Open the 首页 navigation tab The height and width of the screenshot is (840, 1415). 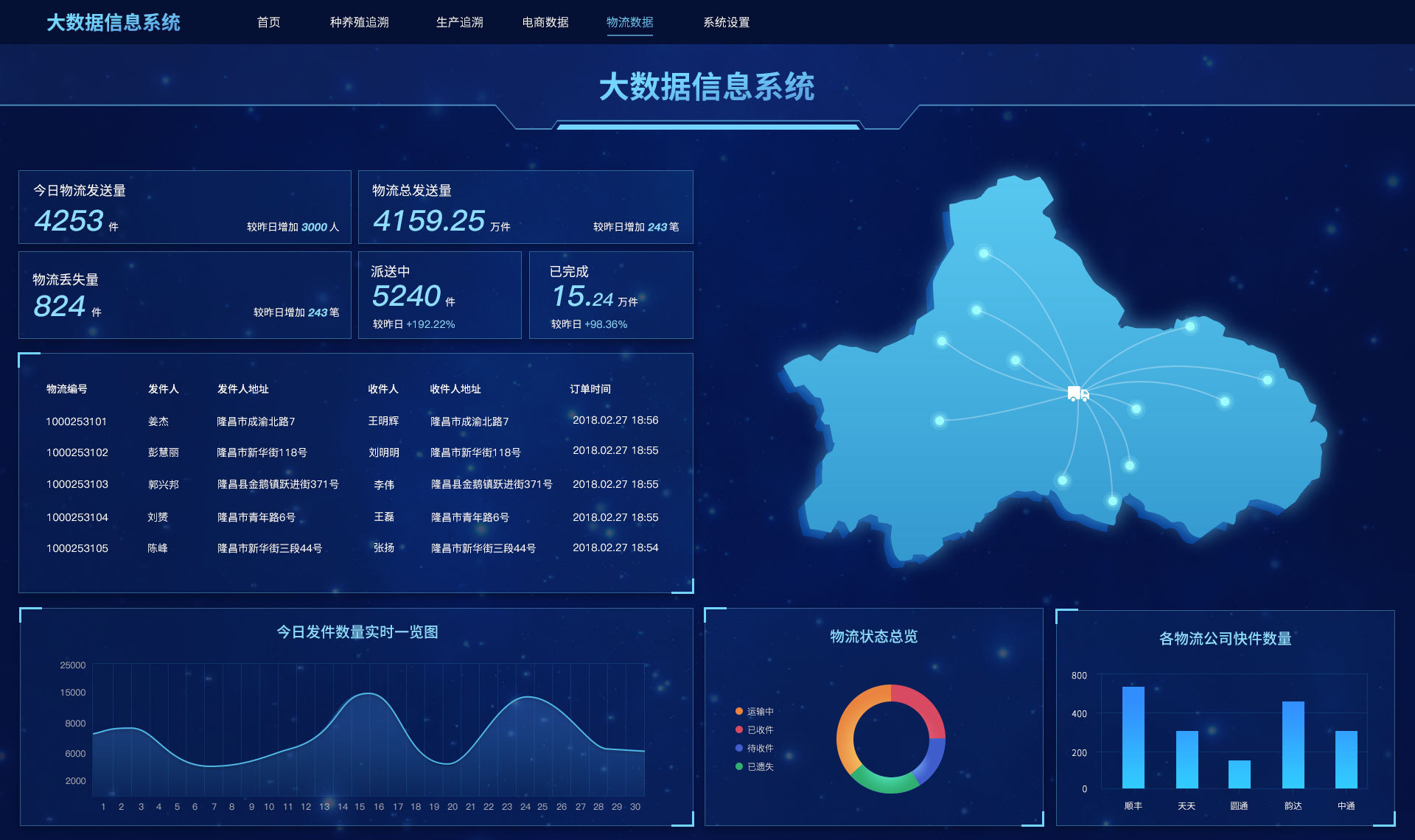point(268,22)
